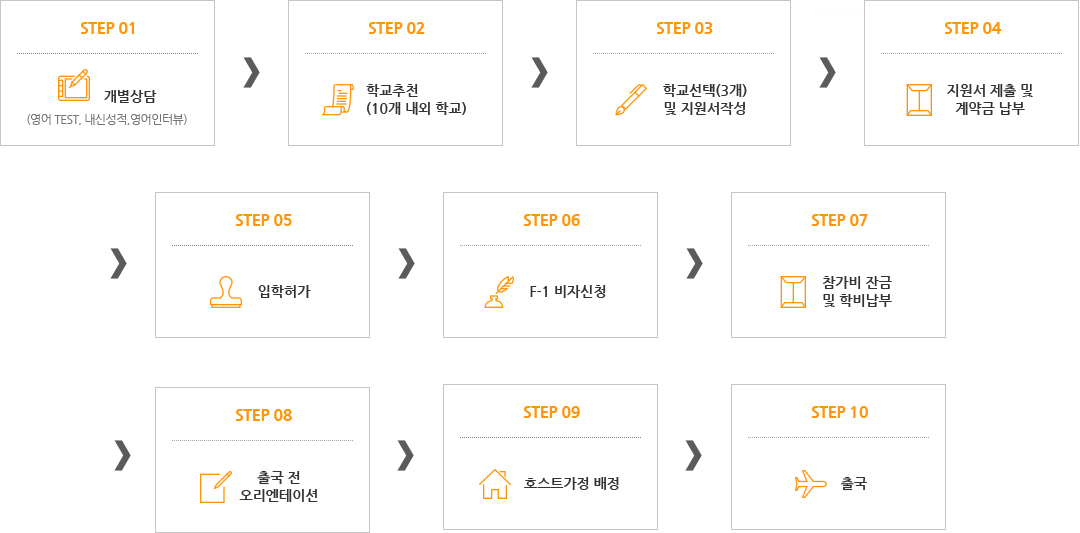This screenshot has height=533, width=1080.
Task: Click the house icon in STEP 09
Action: pos(495,483)
